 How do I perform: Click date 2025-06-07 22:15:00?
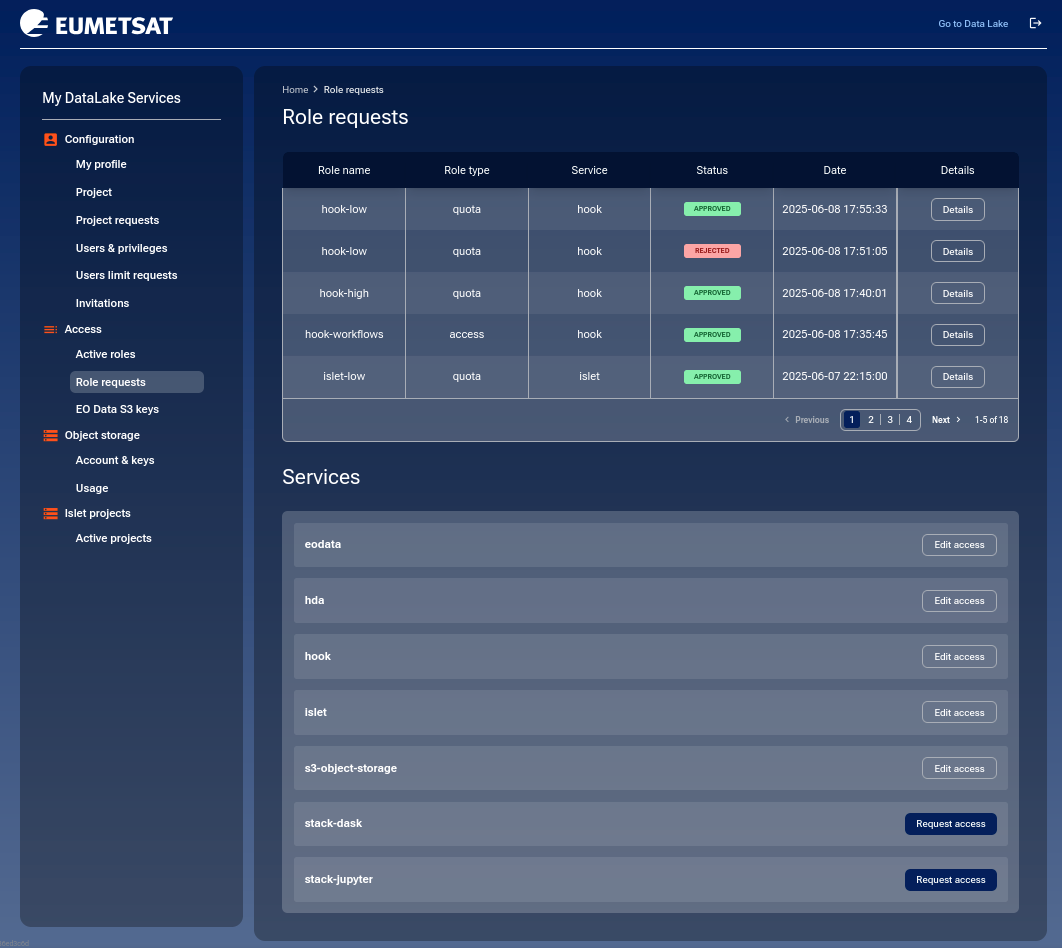[x=834, y=376]
